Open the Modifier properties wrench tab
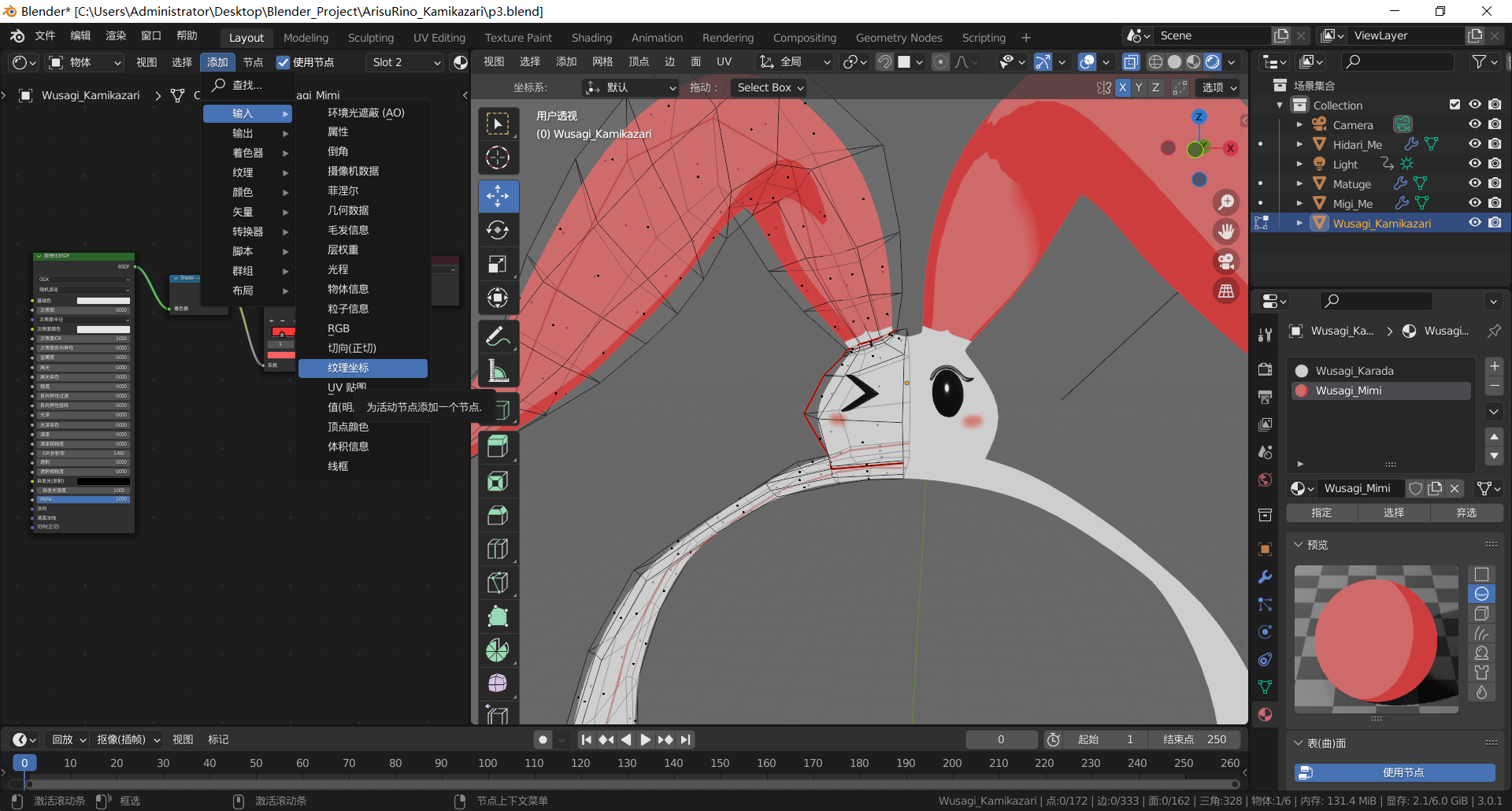Image resolution: width=1512 pixels, height=811 pixels. click(1265, 576)
